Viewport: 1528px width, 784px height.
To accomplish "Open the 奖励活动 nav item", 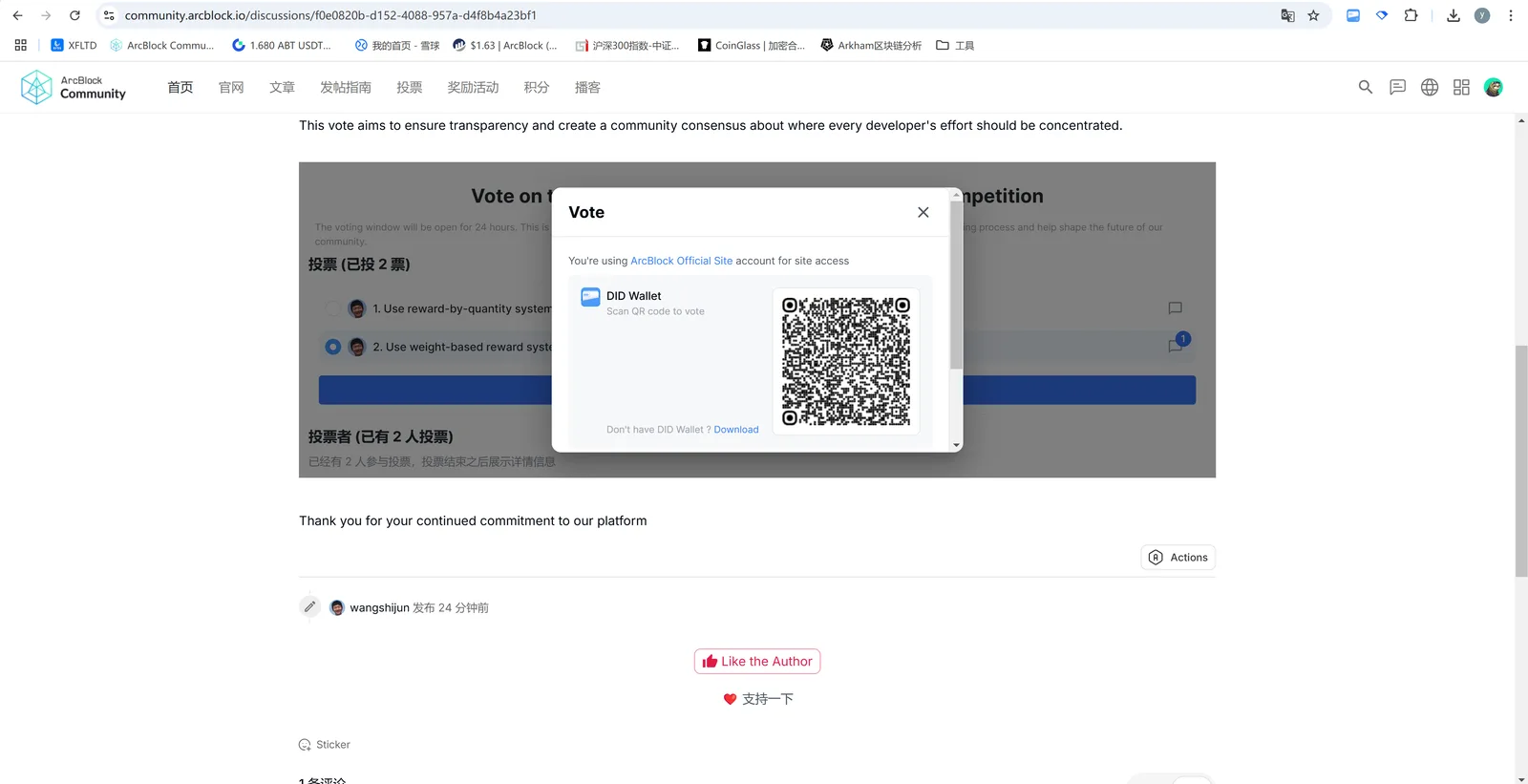I will click(x=473, y=87).
